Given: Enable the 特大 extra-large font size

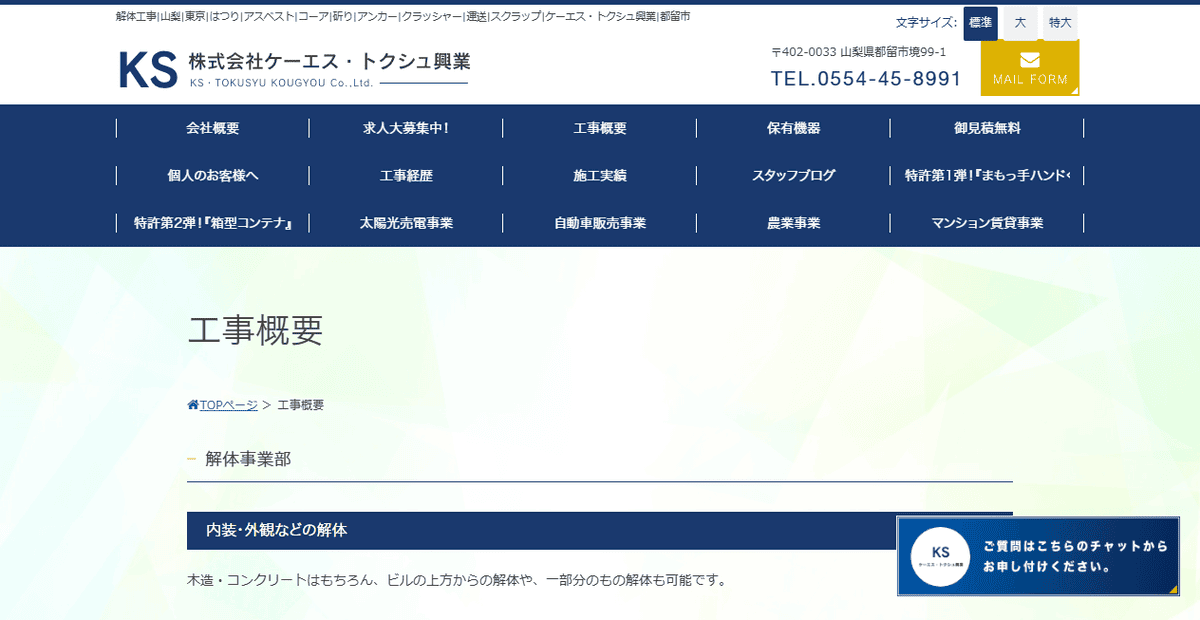Looking at the screenshot, I should [x=1059, y=22].
